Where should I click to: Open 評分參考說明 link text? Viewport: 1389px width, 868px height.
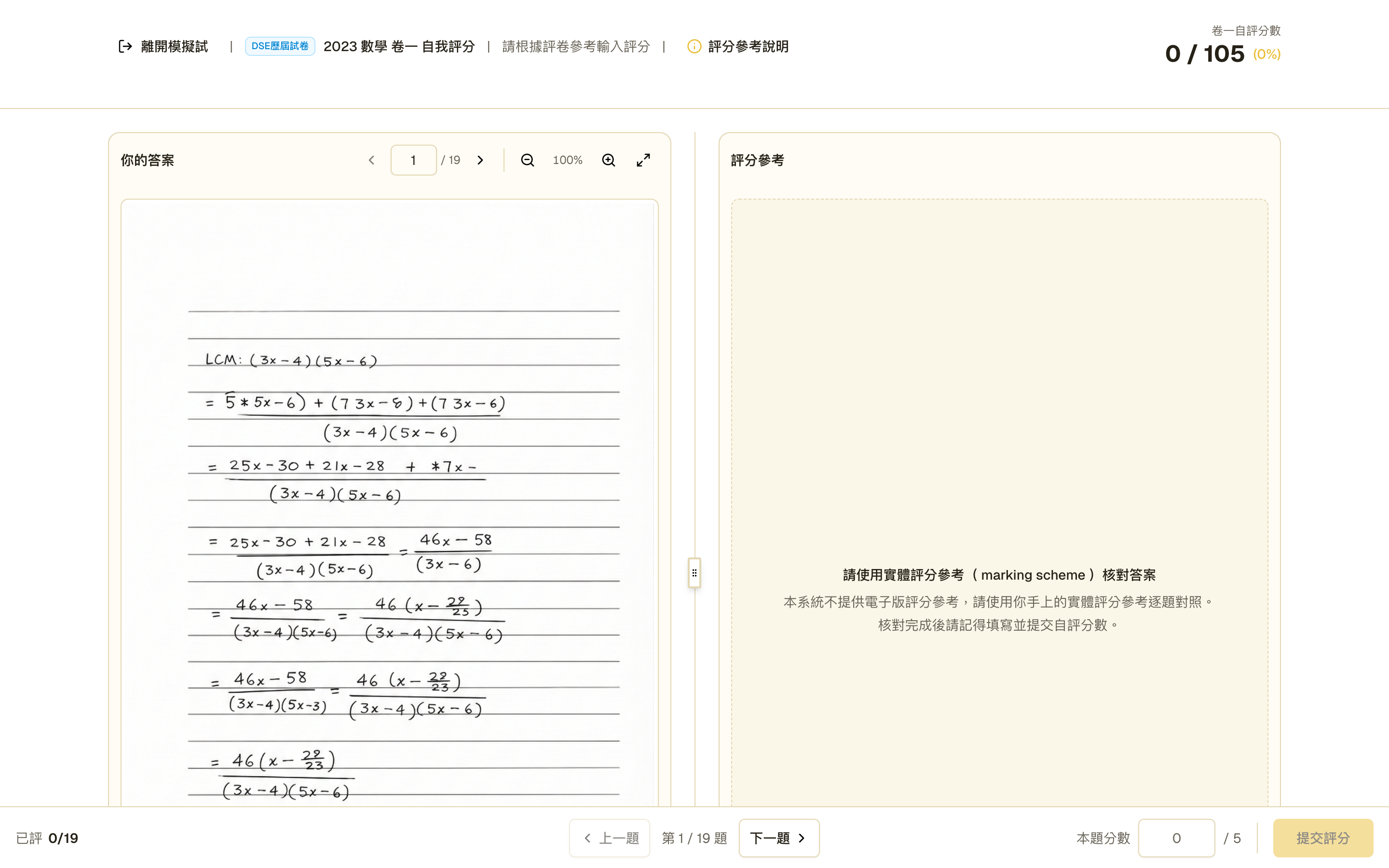[749, 46]
